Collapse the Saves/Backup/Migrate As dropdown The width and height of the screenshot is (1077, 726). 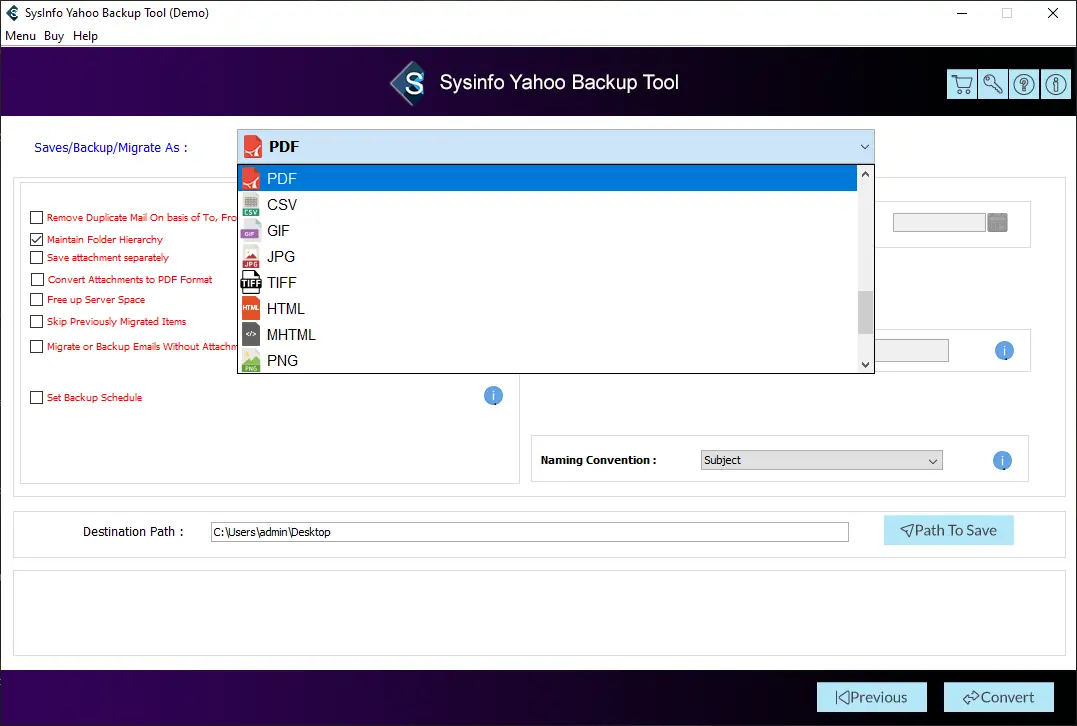[x=864, y=147]
